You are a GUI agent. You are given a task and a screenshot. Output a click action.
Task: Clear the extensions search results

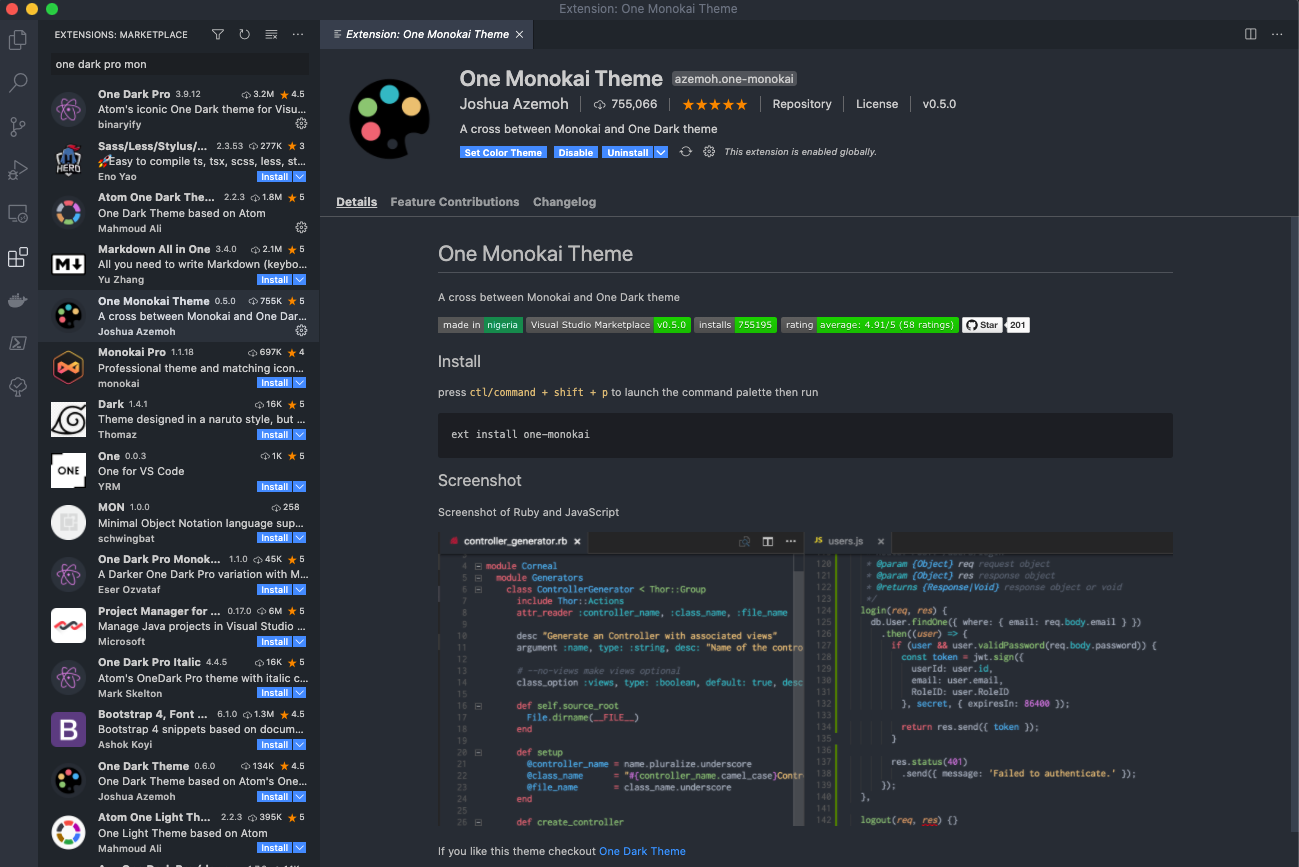271,34
